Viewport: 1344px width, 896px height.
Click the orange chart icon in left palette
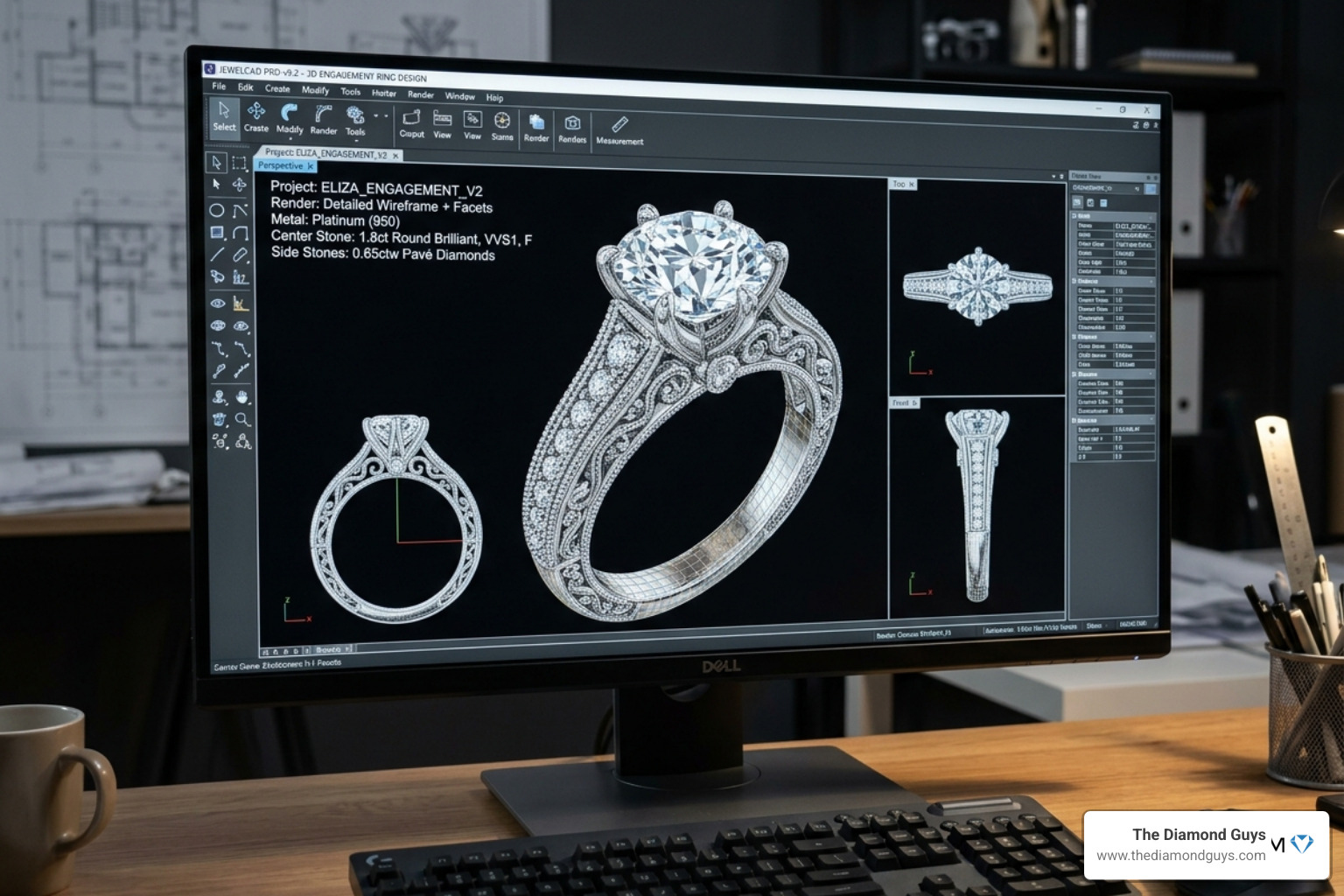(x=241, y=304)
